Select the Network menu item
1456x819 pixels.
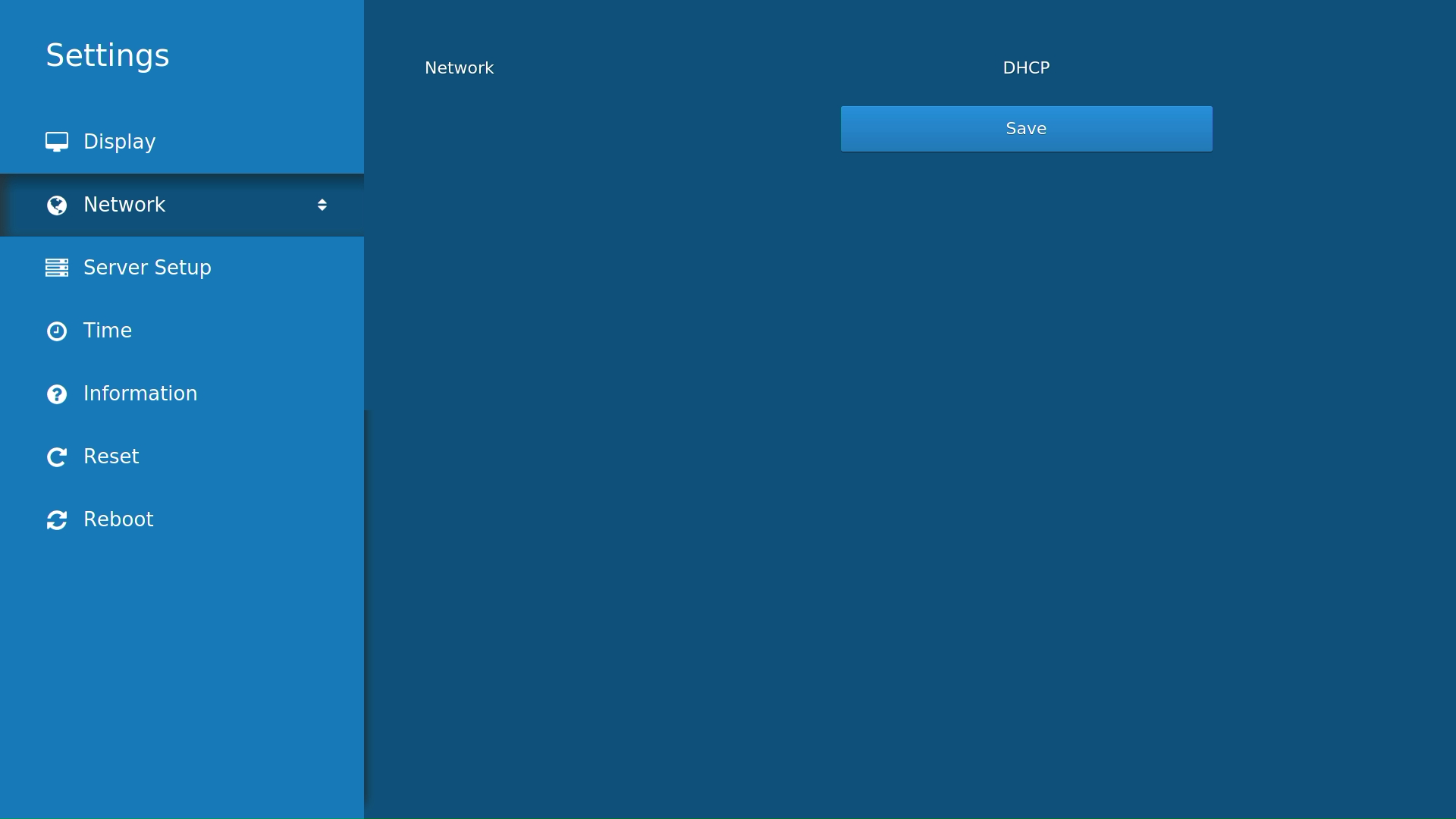pos(182,205)
